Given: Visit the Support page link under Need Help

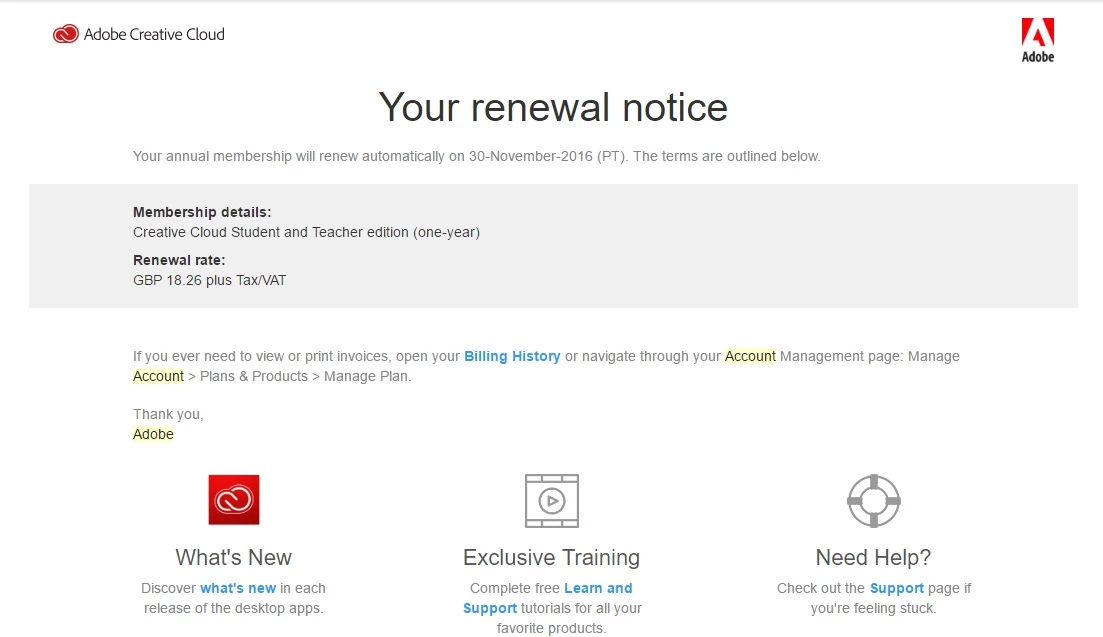Looking at the screenshot, I should 896,588.
